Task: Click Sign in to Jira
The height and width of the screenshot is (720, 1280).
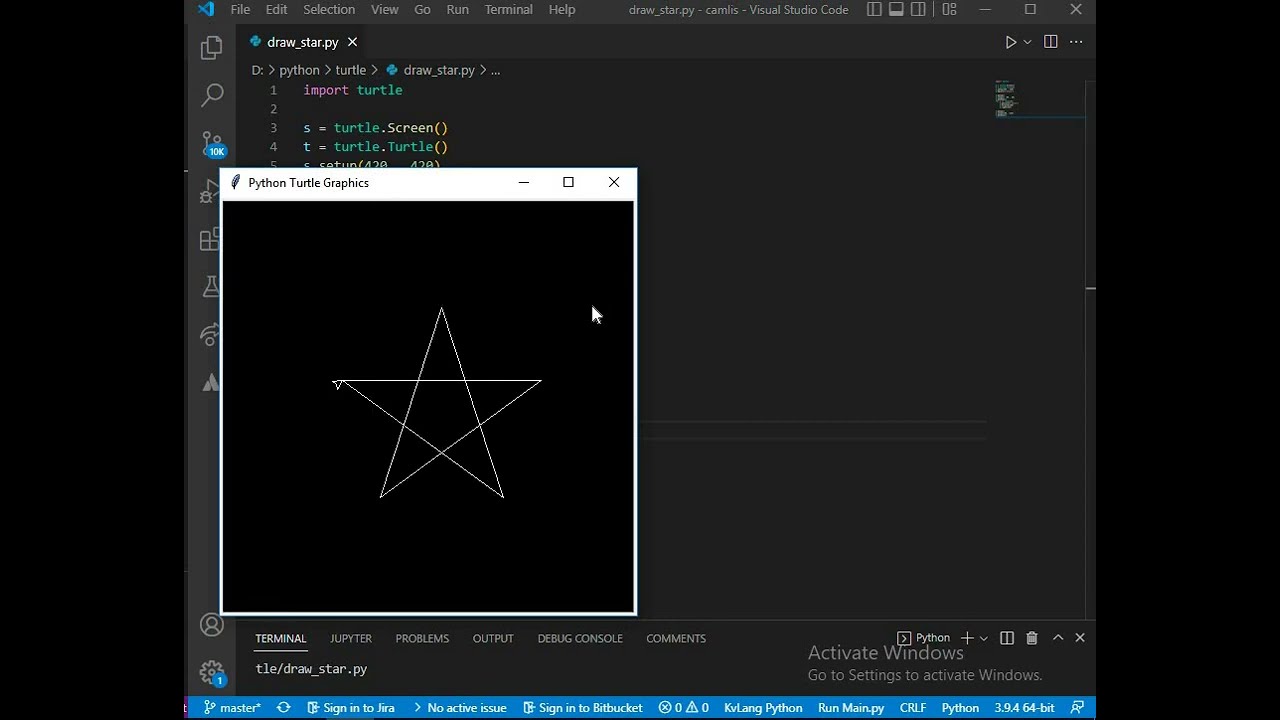Action: pos(350,708)
